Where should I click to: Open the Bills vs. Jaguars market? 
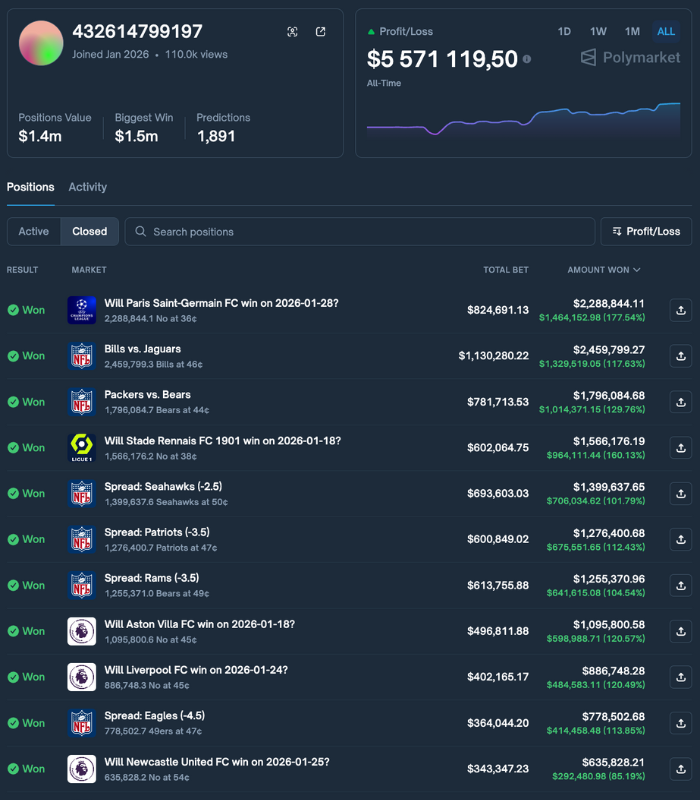142,349
